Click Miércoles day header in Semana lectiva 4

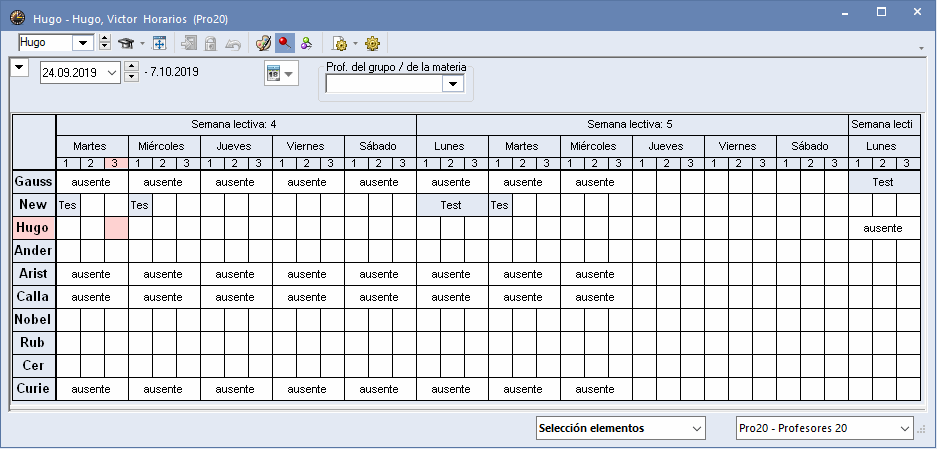(164, 146)
